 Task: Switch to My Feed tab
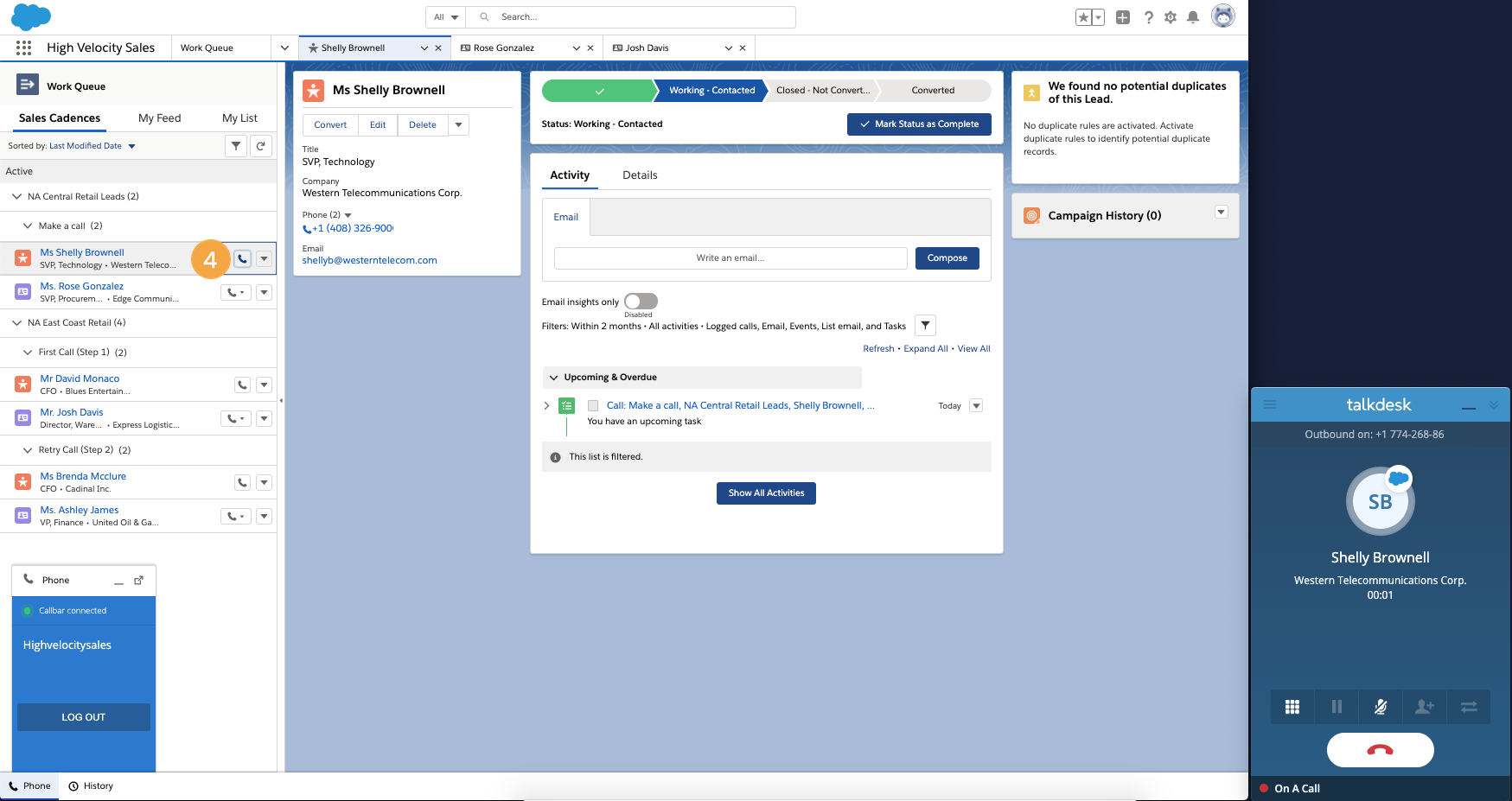pyautogui.click(x=160, y=118)
